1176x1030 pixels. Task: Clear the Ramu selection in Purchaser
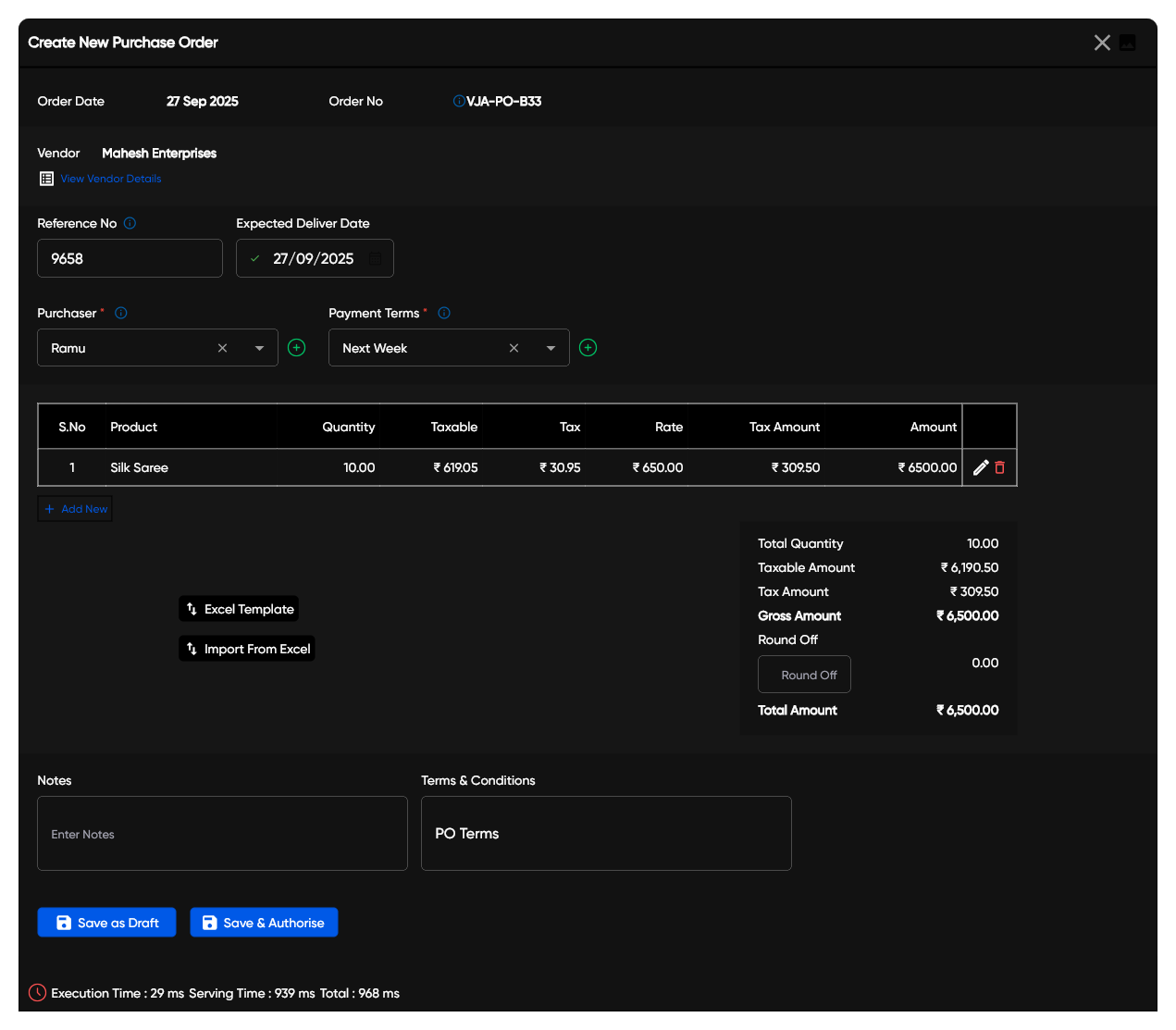click(222, 348)
